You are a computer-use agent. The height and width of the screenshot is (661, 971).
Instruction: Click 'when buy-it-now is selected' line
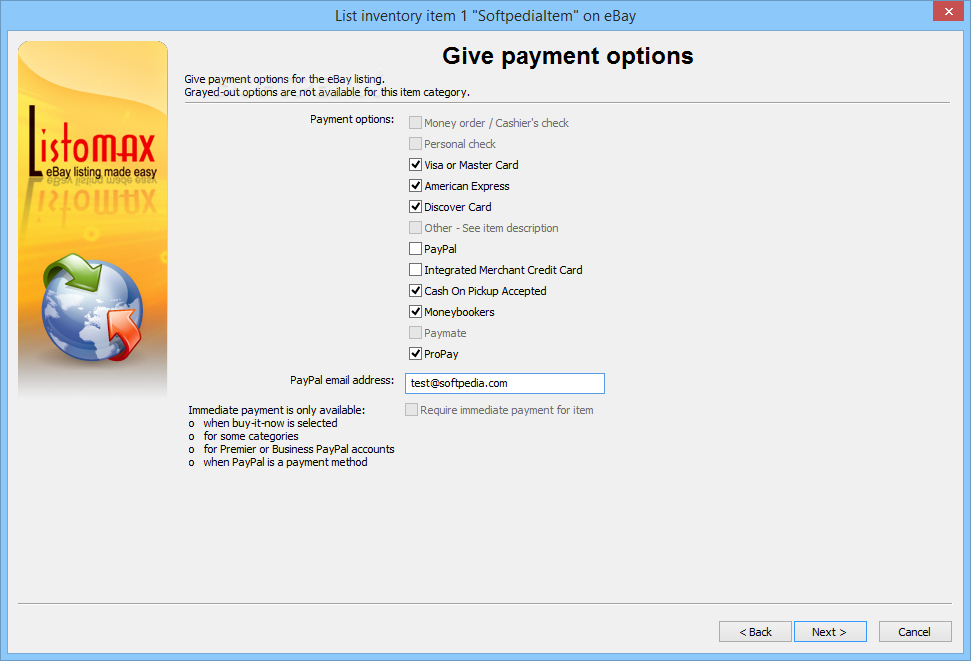coord(270,423)
